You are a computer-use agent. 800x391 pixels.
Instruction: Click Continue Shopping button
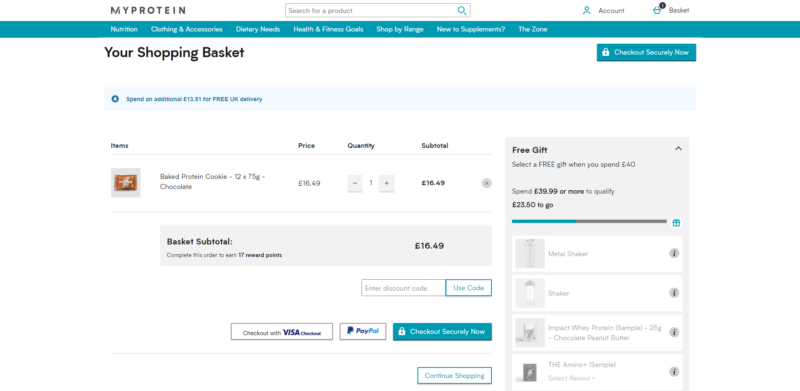click(x=455, y=376)
